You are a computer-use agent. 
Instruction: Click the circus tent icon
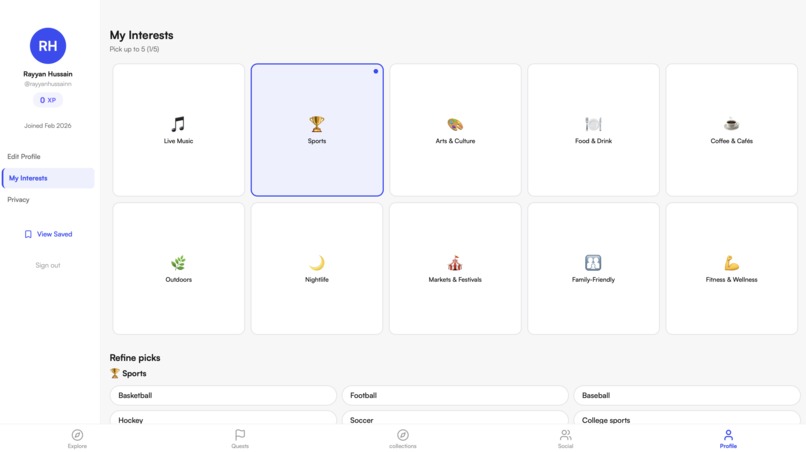(x=455, y=263)
